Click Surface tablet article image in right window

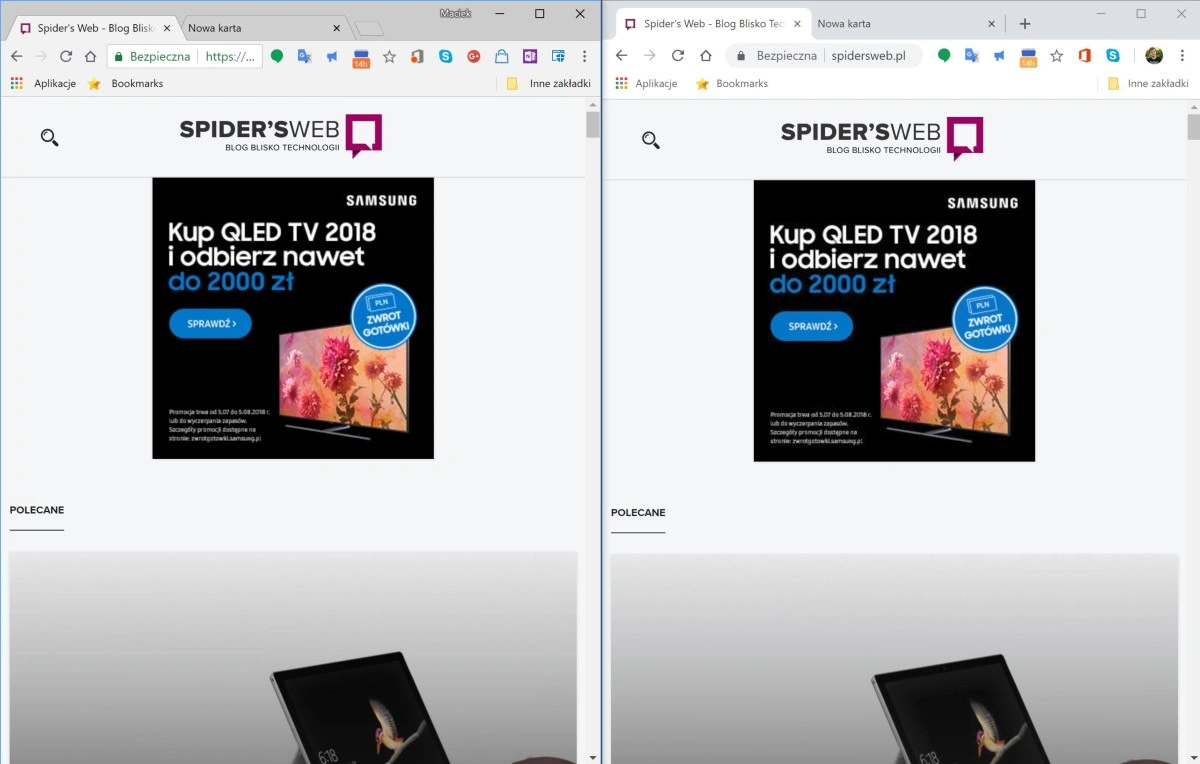click(x=895, y=658)
